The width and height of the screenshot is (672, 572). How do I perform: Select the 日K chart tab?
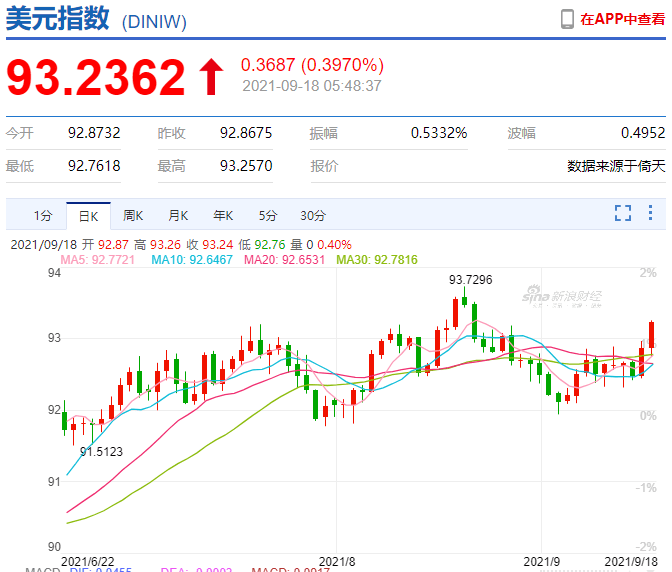pyautogui.click(x=89, y=216)
